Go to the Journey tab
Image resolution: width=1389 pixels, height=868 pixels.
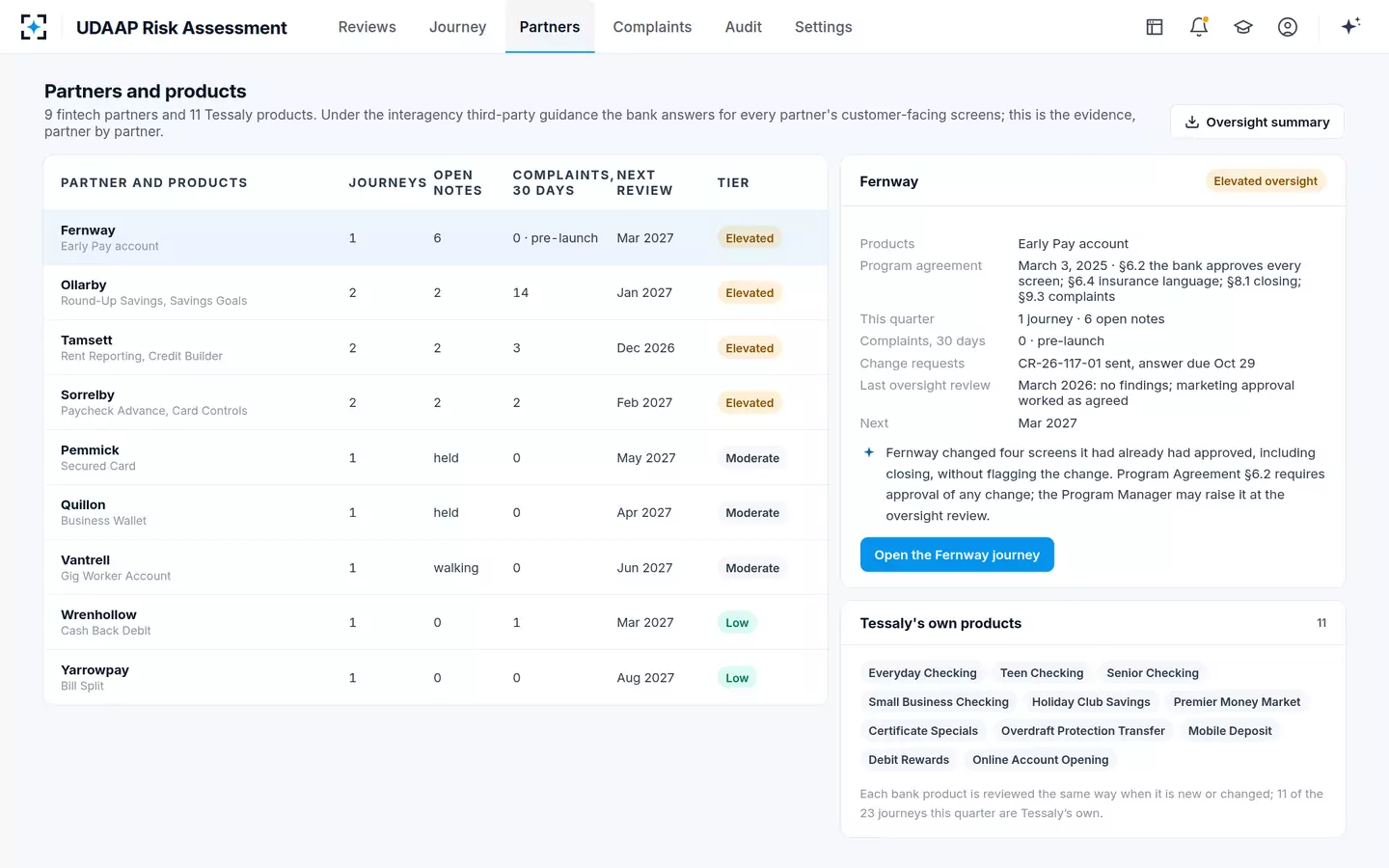[457, 27]
